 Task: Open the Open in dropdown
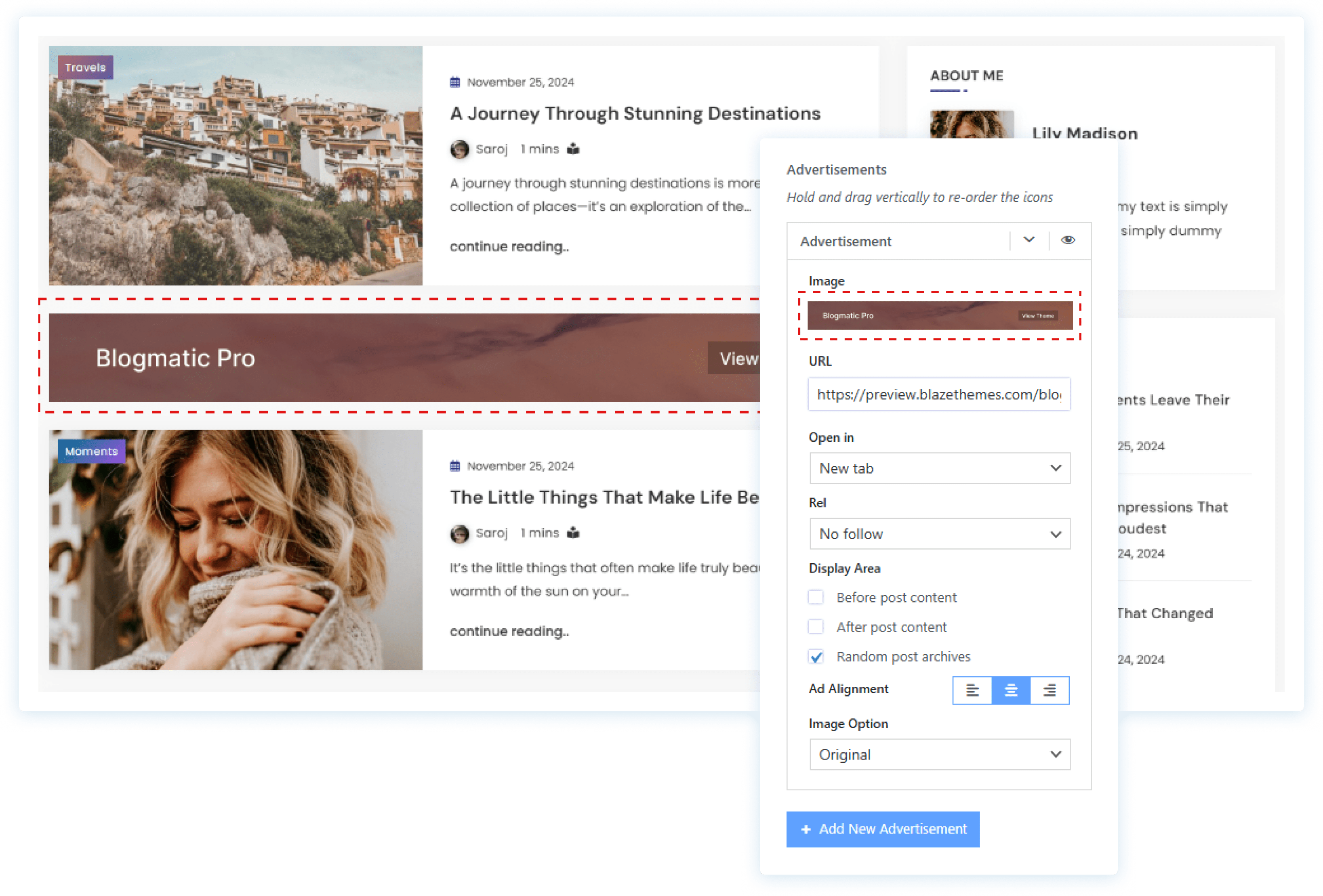coord(939,468)
